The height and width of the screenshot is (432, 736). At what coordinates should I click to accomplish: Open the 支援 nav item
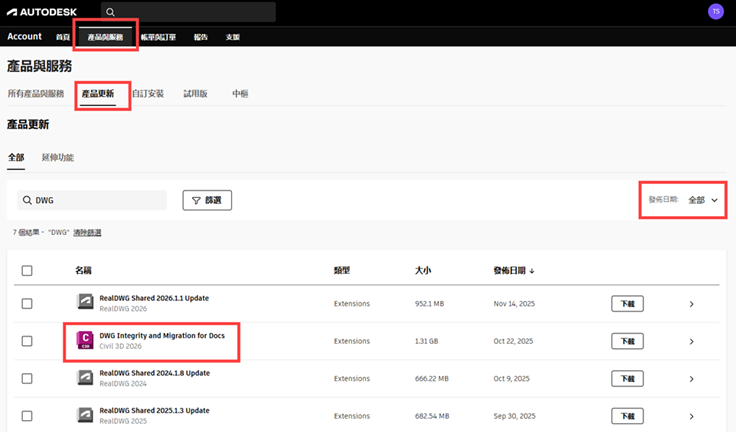[x=232, y=37]
